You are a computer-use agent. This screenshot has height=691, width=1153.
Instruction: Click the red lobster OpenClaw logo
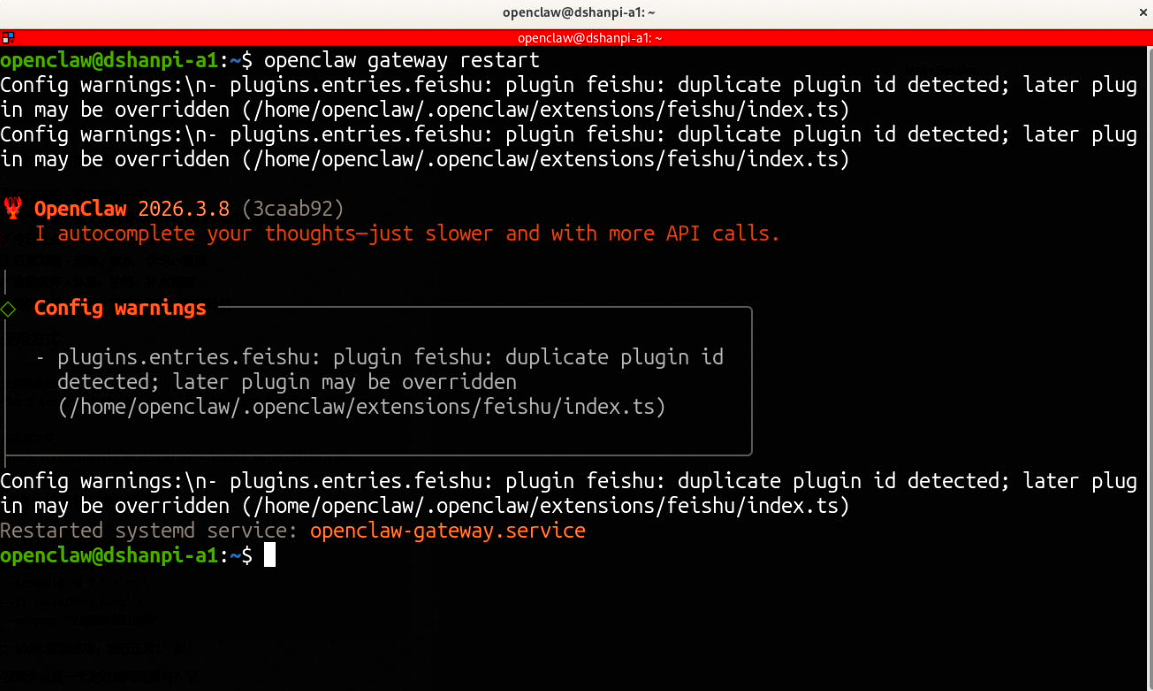14,209
